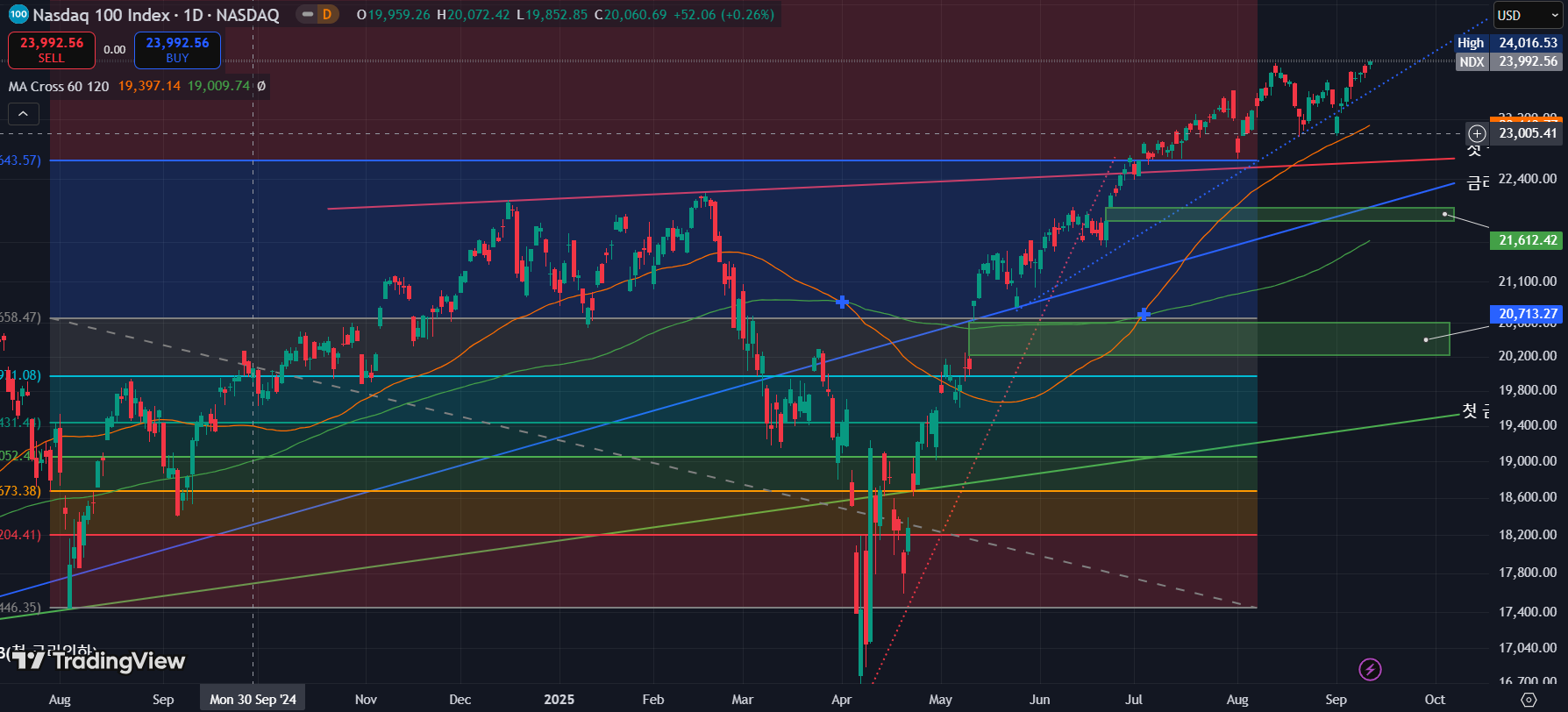This screenshot has width=1568, height=712.
Task: Click the green 21,612.42 price label
Action: tap(1528, 240)
